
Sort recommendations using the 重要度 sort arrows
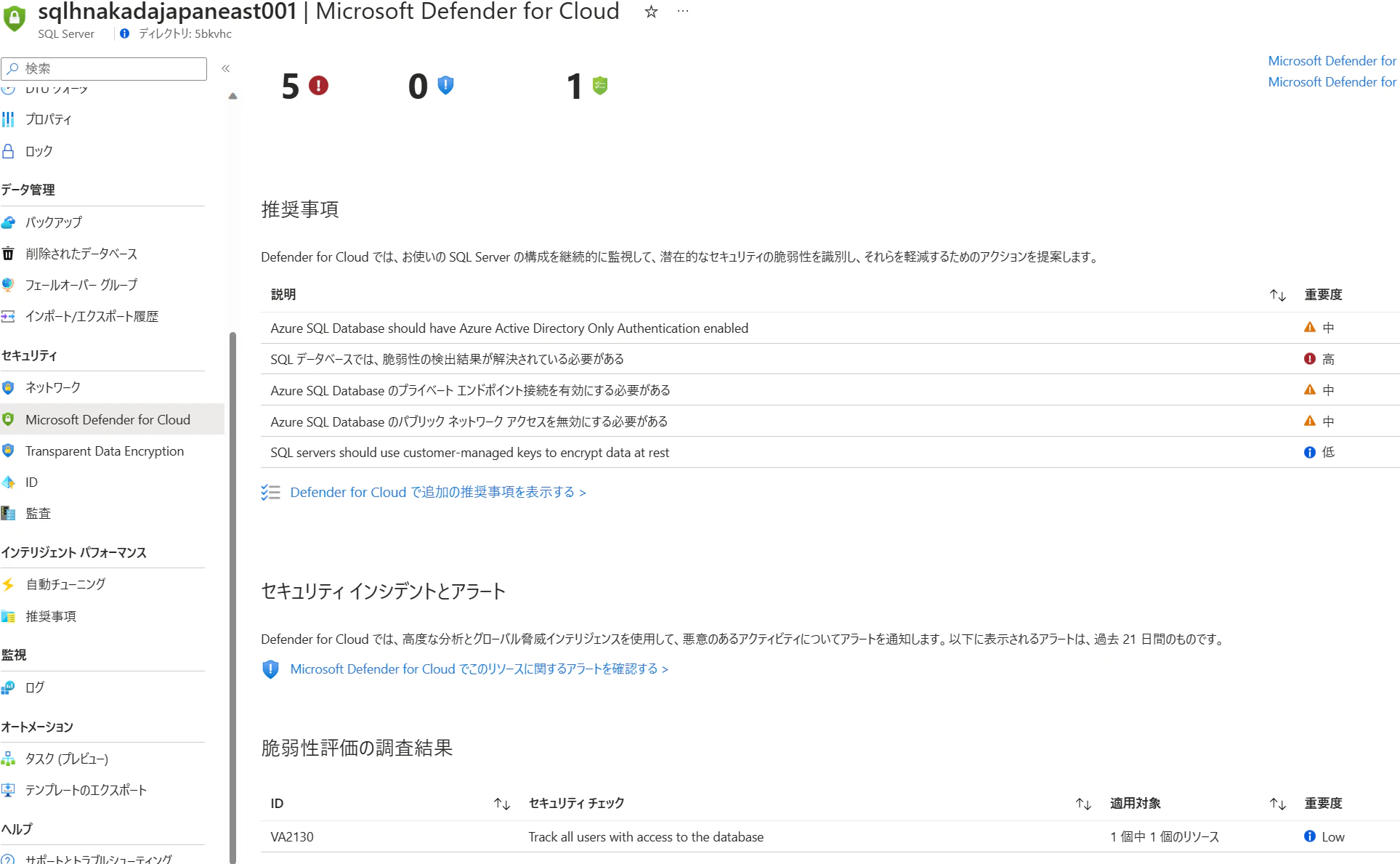coord(1278,294)
